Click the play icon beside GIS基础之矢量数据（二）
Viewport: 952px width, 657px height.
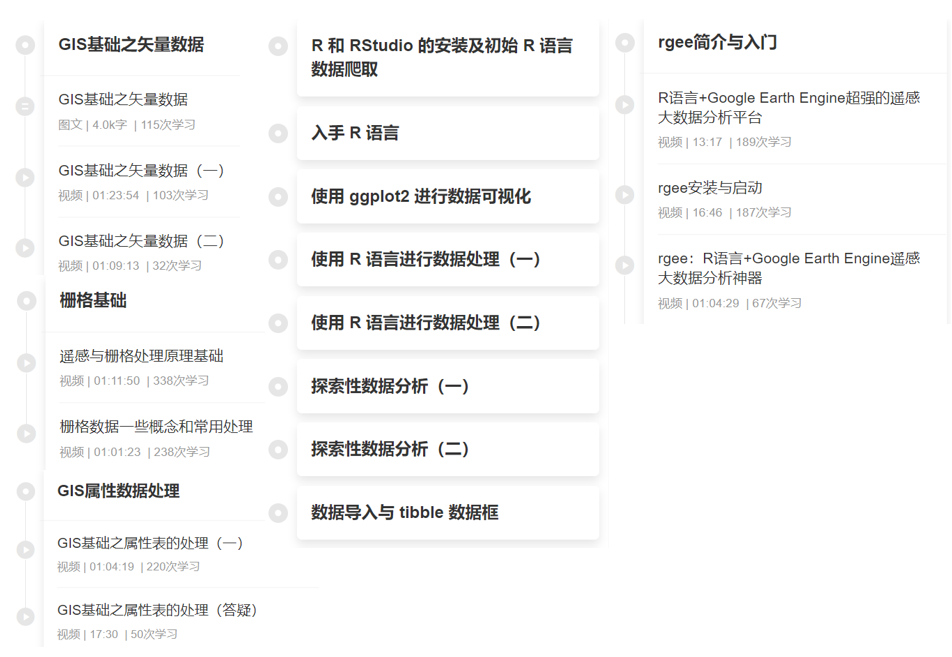coord(25,248)
